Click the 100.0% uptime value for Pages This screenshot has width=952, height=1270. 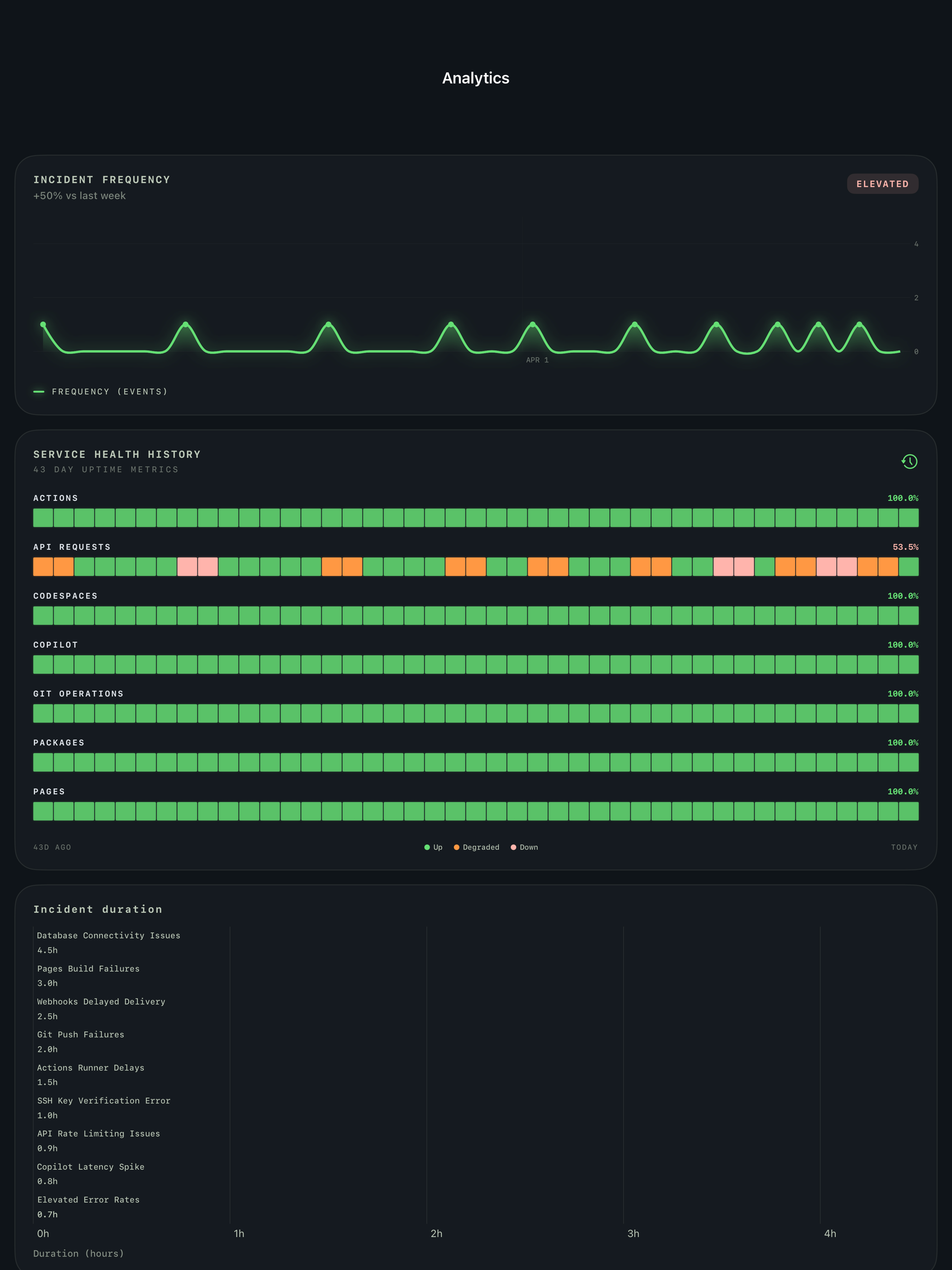click(903, 791)
